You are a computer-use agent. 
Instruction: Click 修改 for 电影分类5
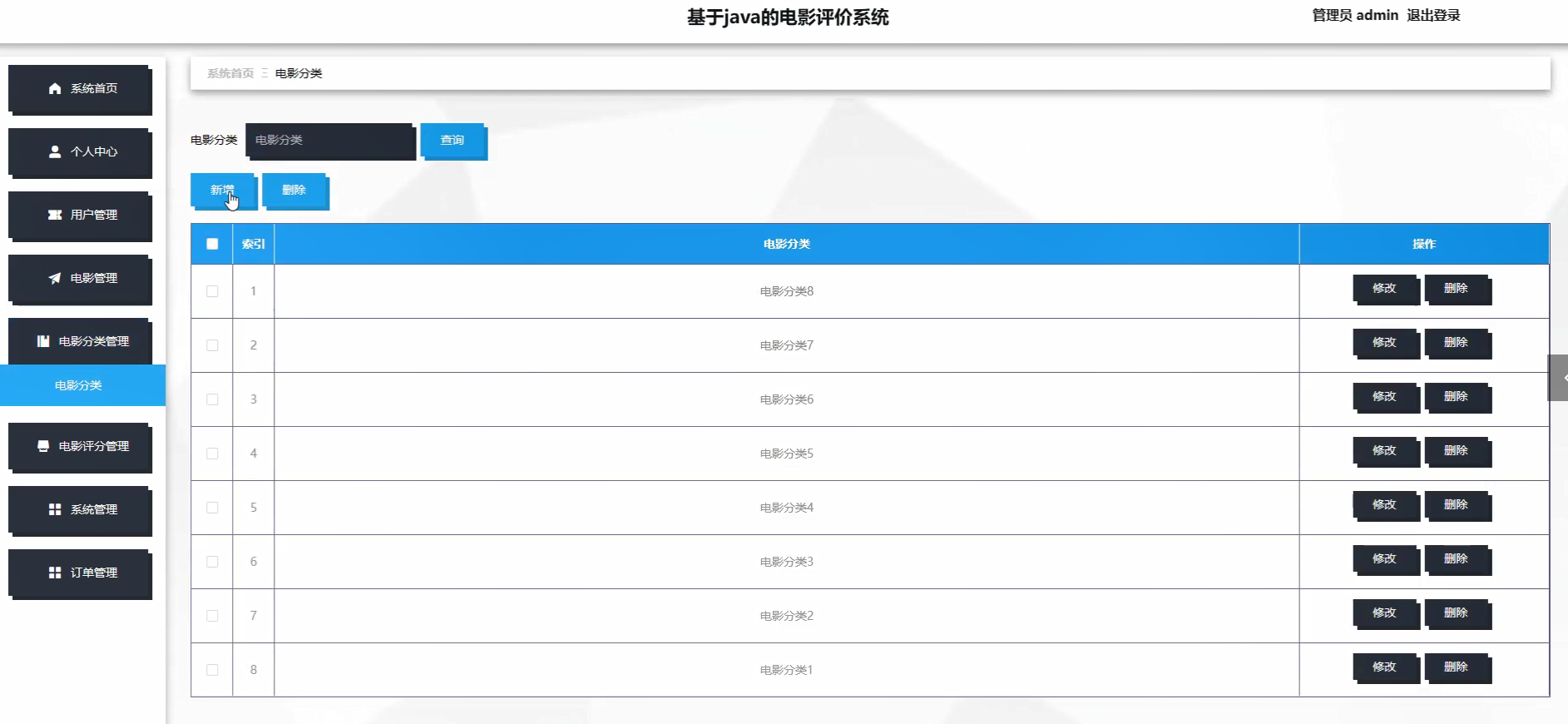click(x=1385, y=452)
